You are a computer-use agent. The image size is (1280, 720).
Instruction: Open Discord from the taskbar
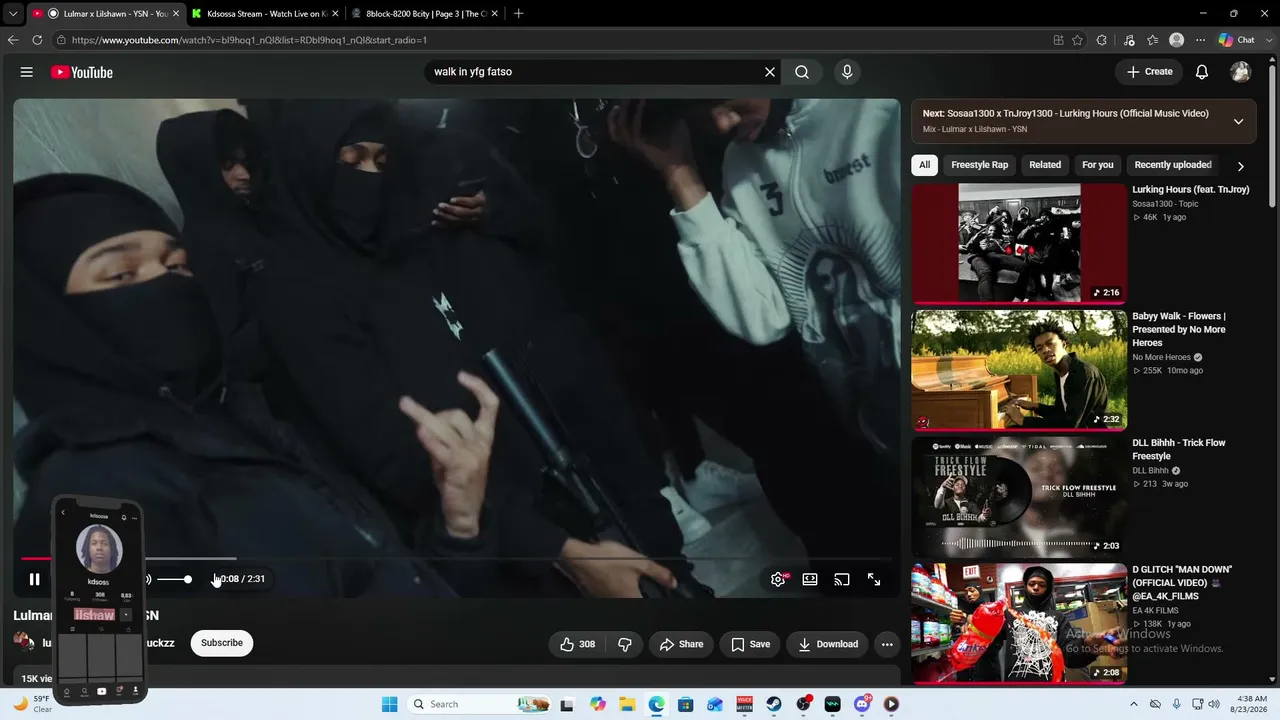[x=862, y=704]
